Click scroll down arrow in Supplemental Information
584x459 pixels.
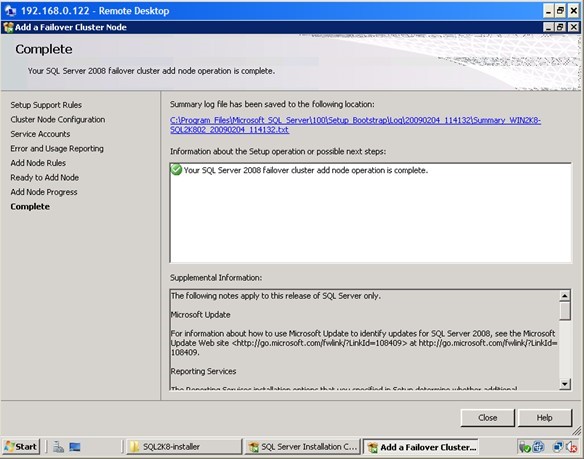565,384
